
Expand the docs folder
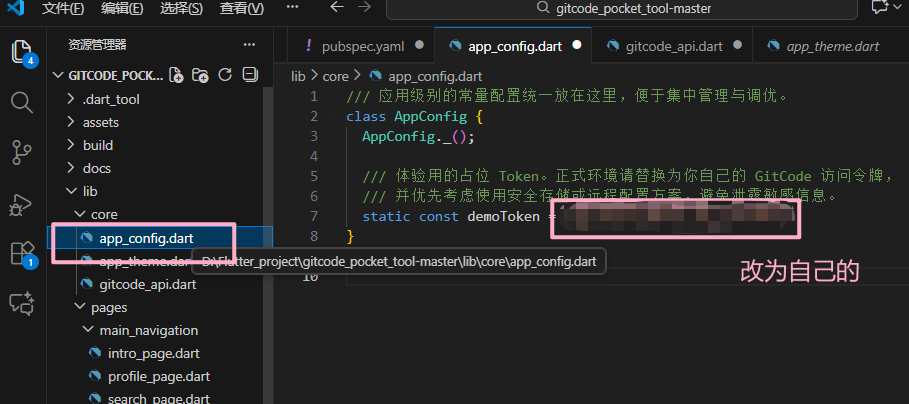point(71,168)
